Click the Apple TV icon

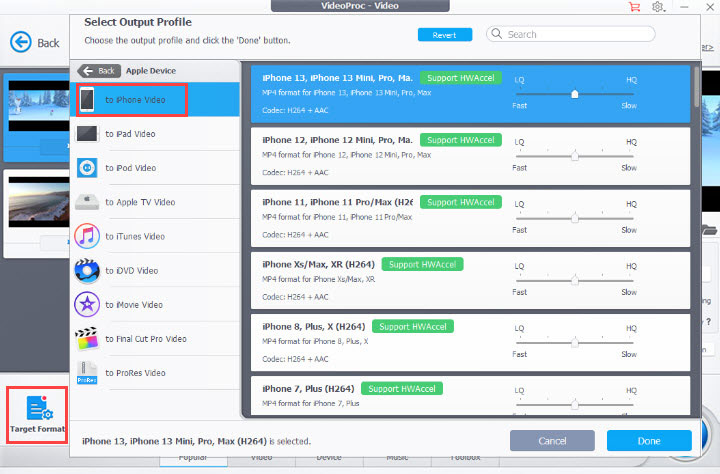[87, 202]
